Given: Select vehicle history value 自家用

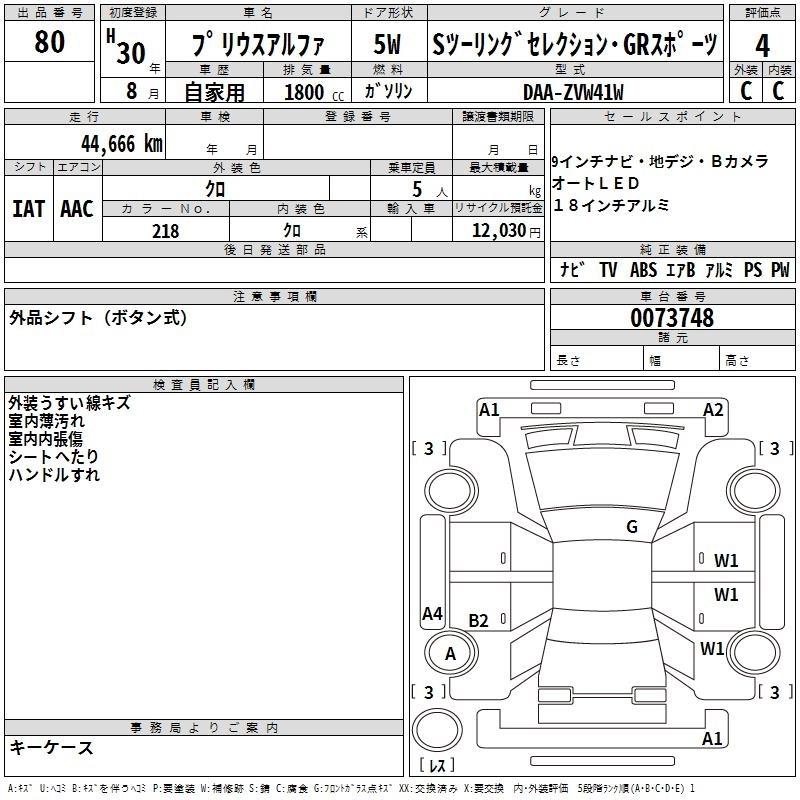Looking at the screenshot, I should point(214,92).
